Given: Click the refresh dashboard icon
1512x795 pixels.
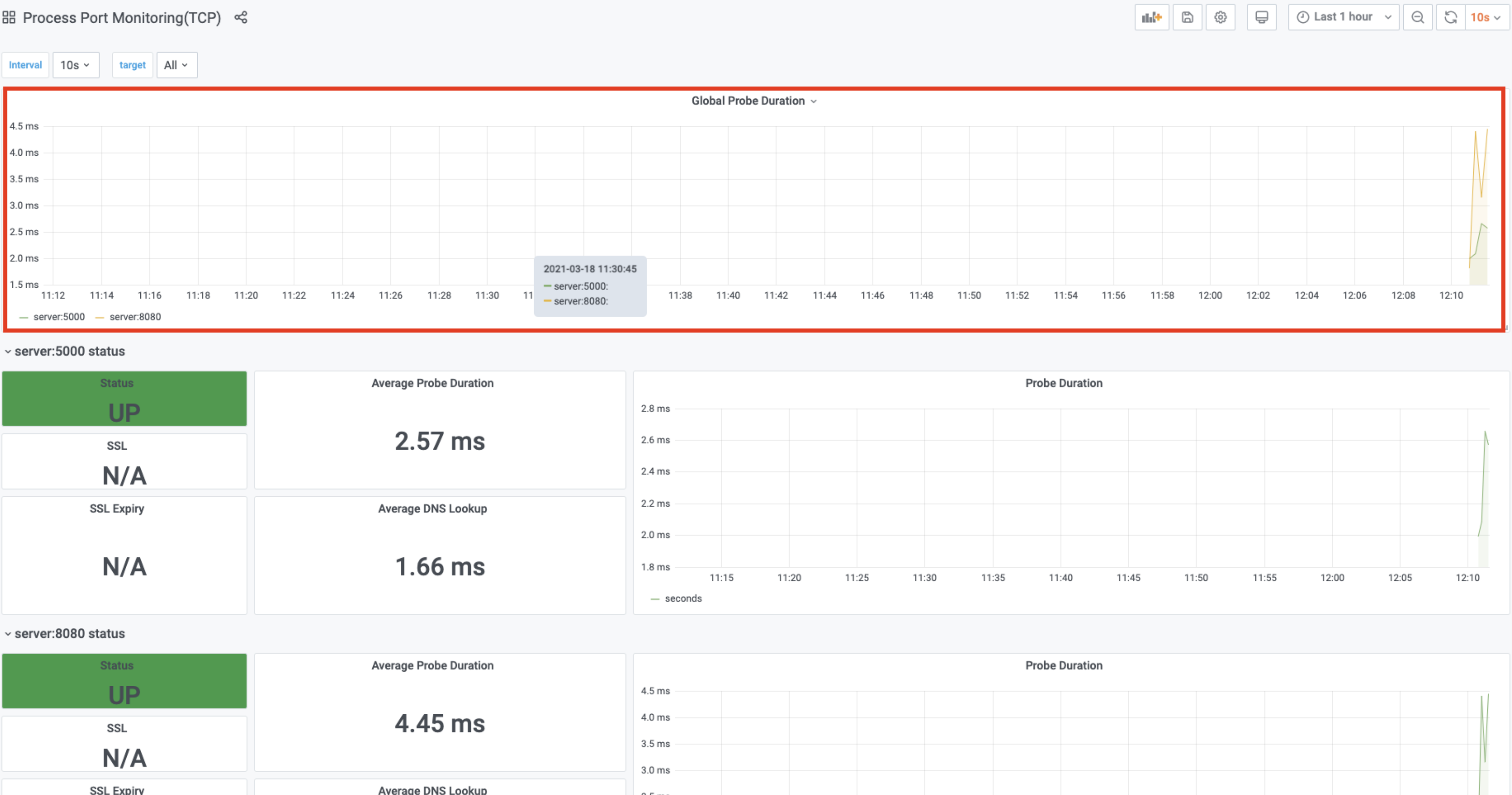Looking at the screenshot, I should (1450, 18).
